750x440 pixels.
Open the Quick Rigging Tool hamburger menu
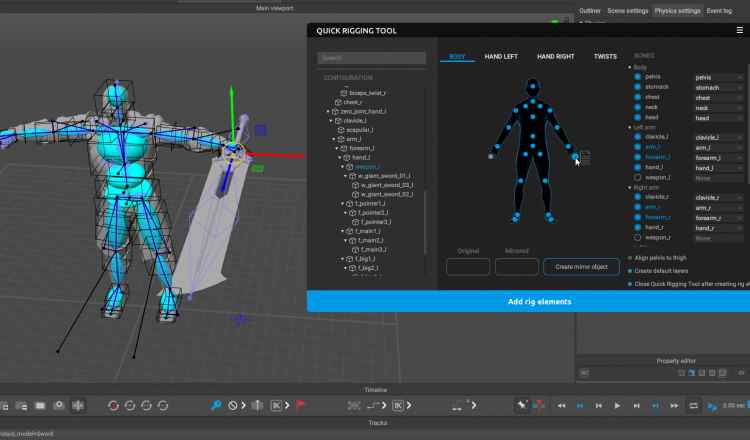739,30
